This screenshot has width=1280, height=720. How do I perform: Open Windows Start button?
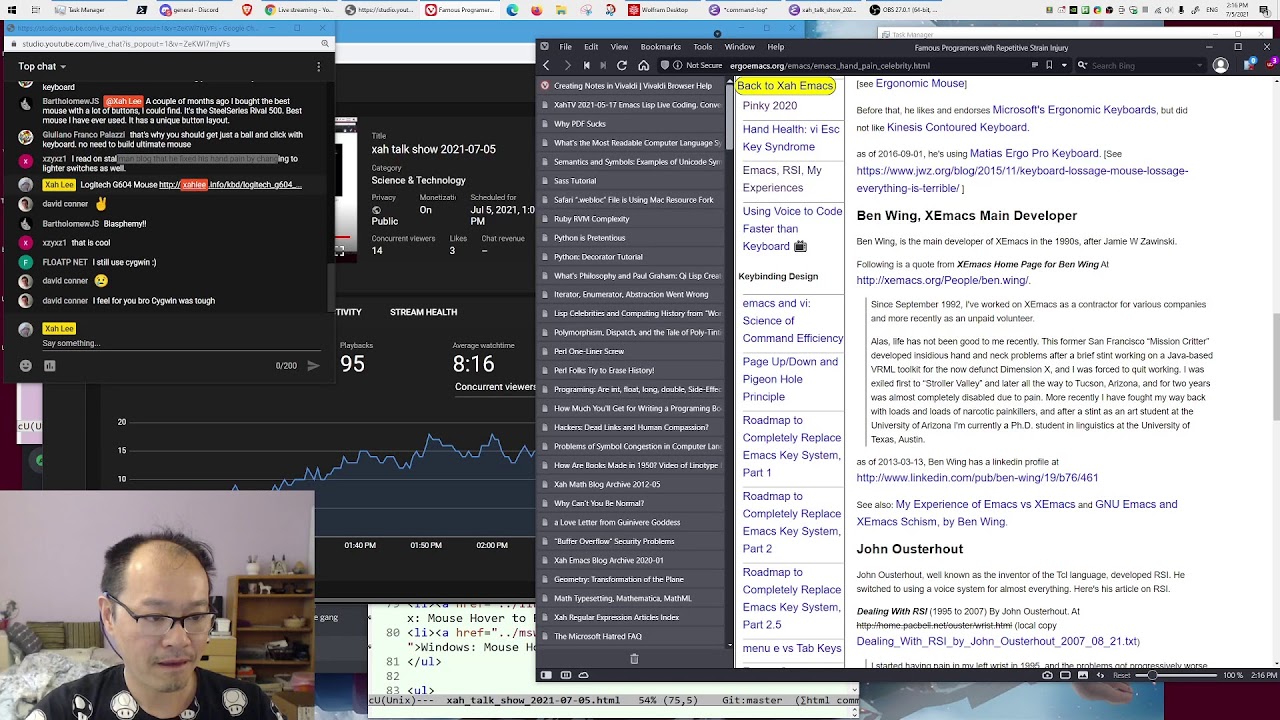[11, 10]
